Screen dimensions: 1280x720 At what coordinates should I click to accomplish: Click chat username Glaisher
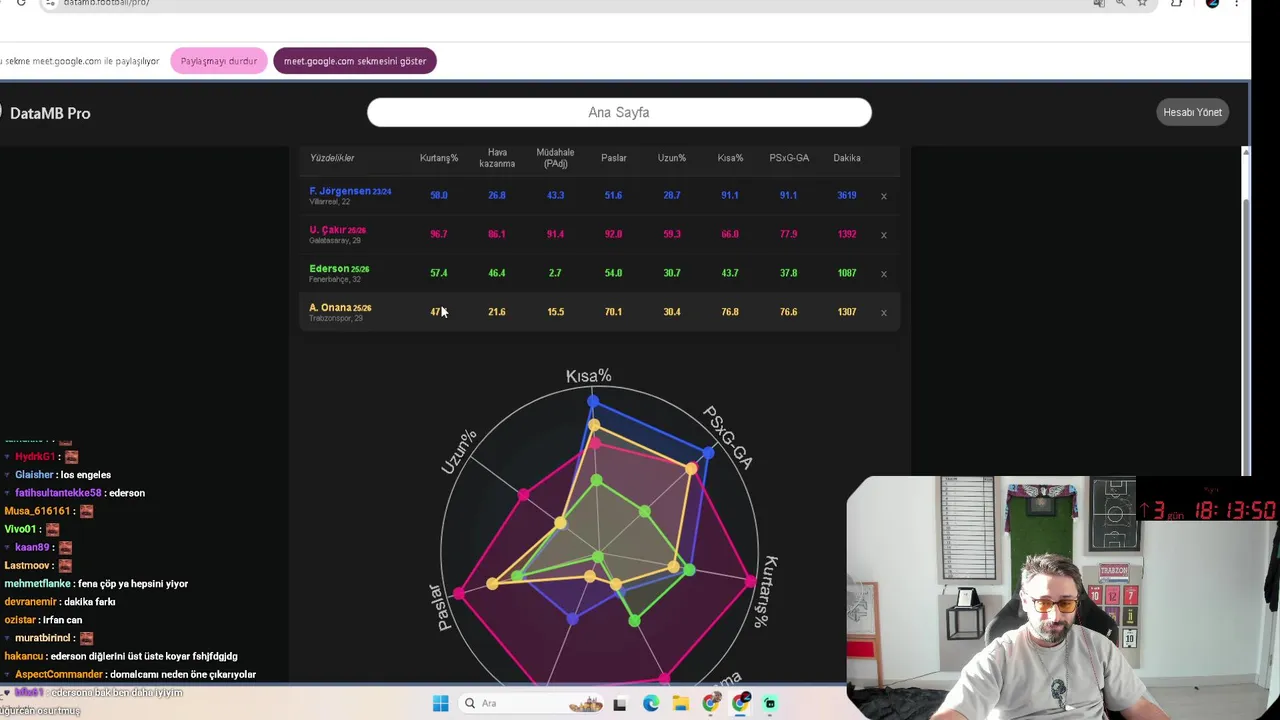pos(34,475)
